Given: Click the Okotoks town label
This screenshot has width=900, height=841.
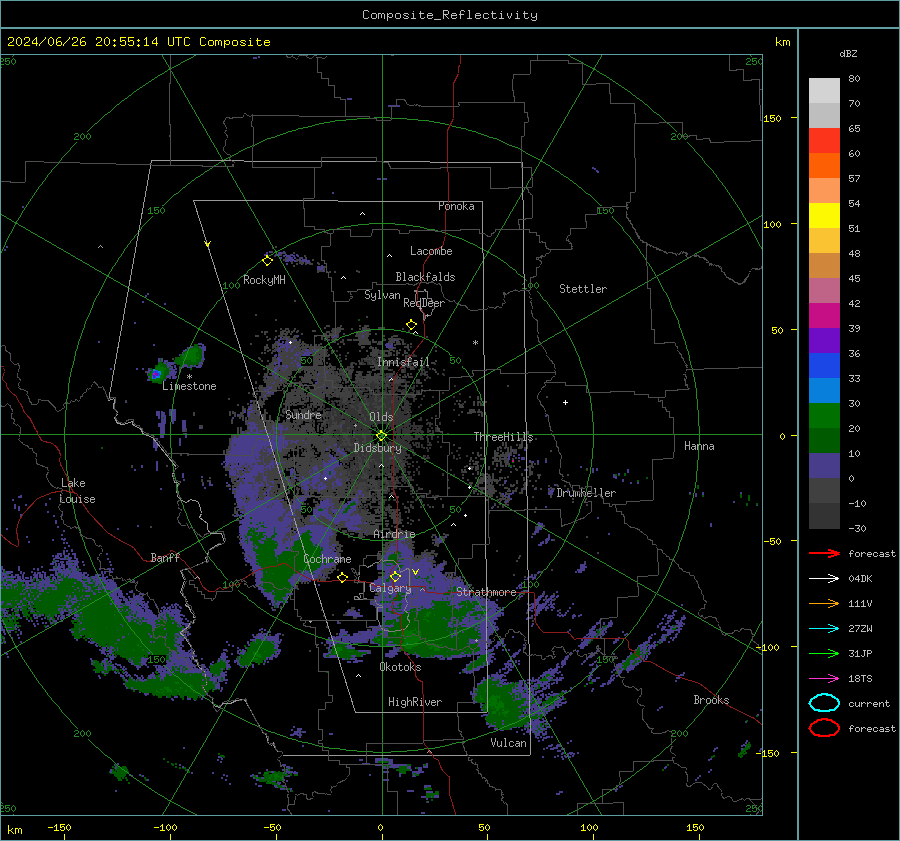Looking at the screenshot, I should (x=400, y=667).
